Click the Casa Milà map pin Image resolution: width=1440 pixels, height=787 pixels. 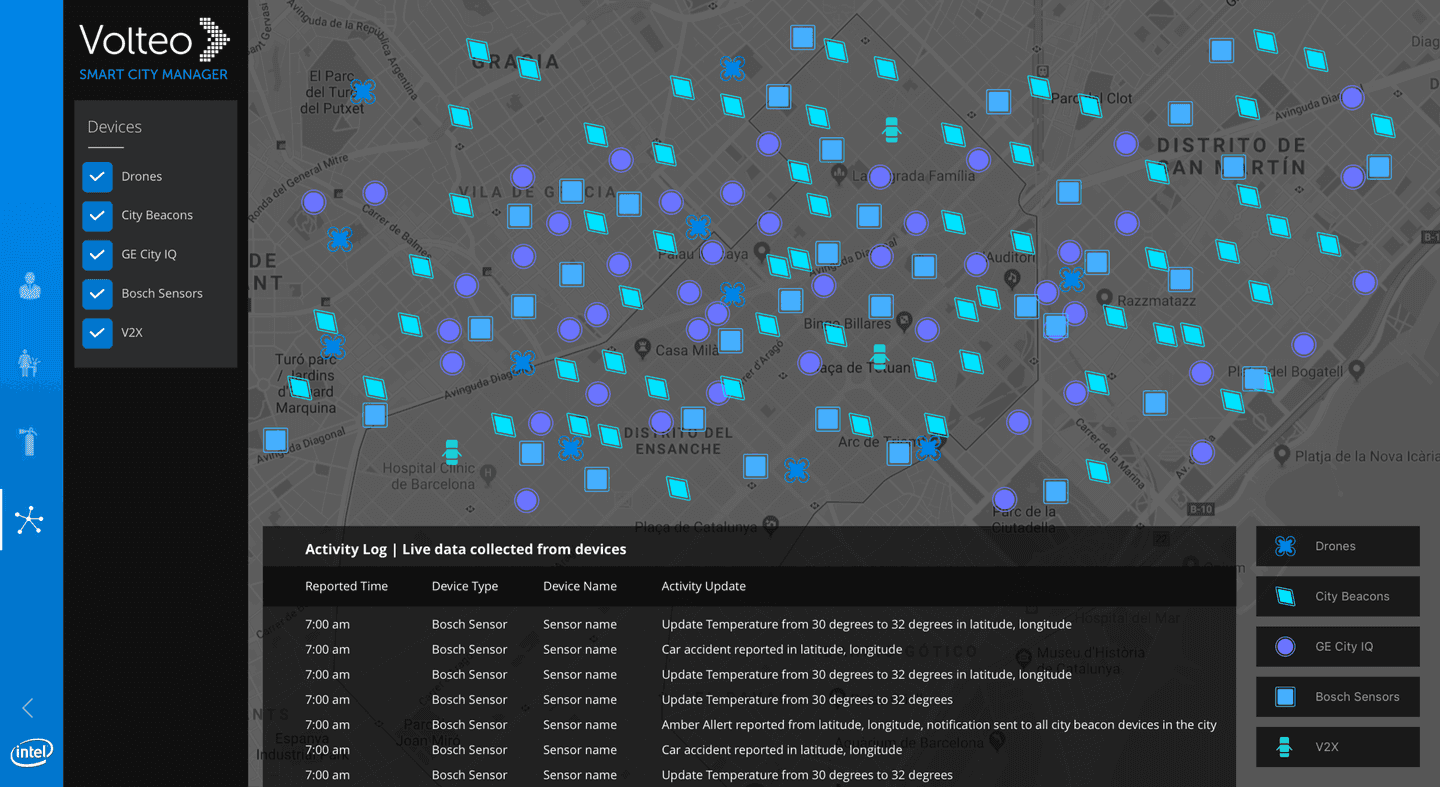point(642,349)
